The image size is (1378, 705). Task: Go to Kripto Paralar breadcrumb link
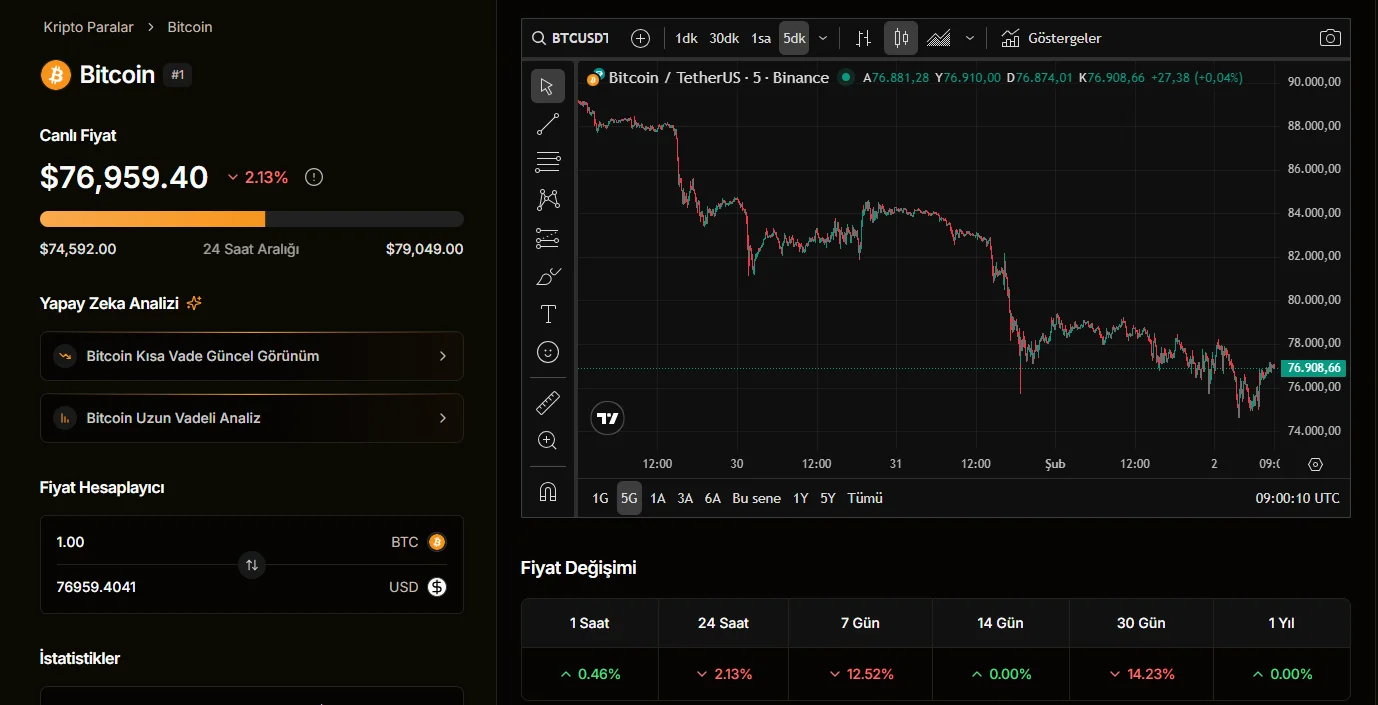(88, 27)
